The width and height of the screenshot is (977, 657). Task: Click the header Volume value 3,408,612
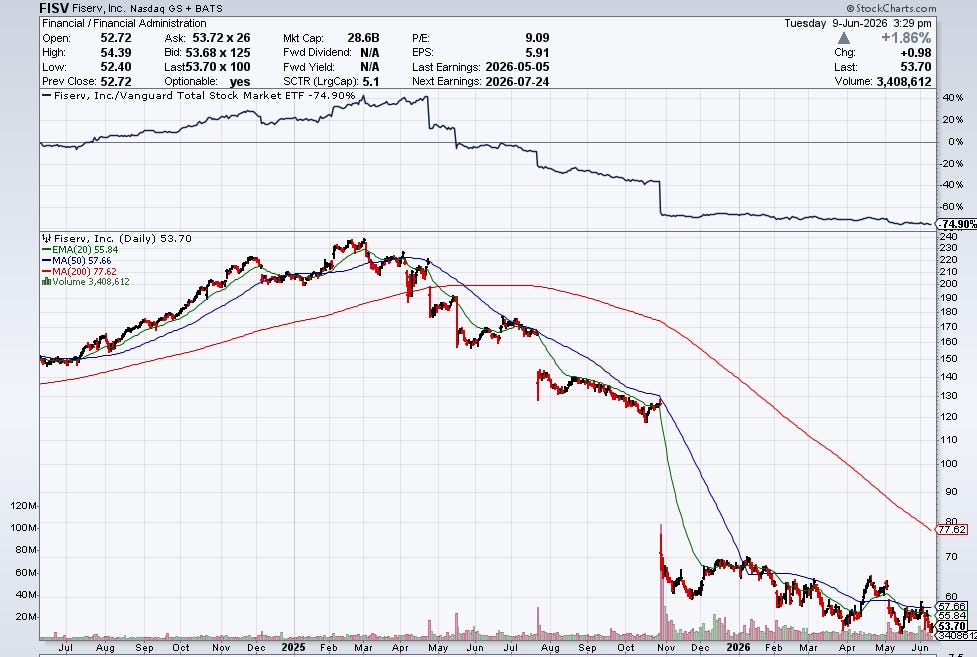(x=903, y=81)
